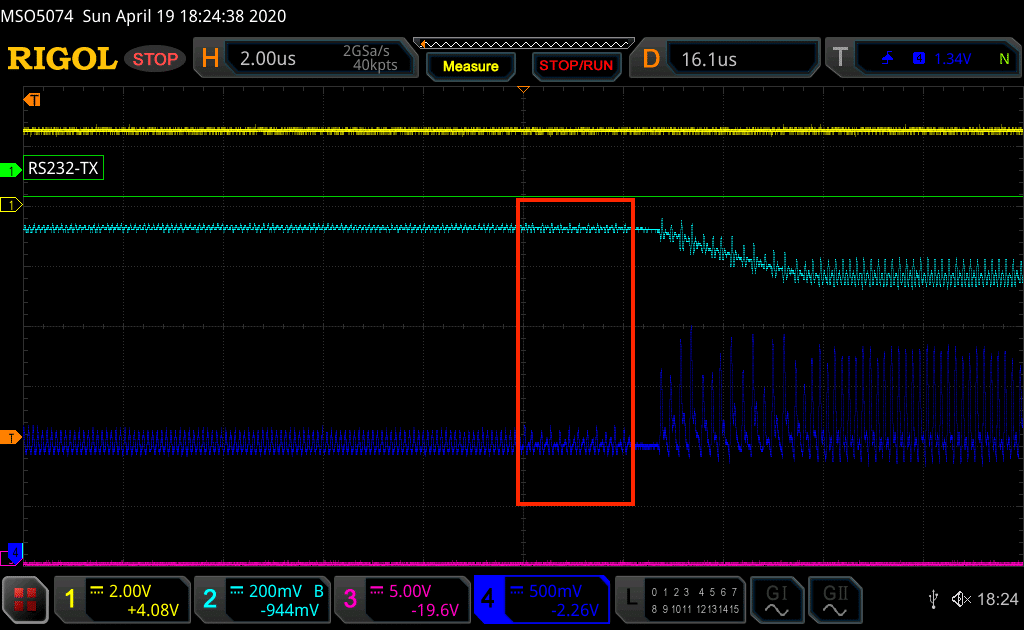This screenshot has width=1024, height=630.
Task: Toggle channel 1 yellow 2.00V panel
Action: (x=121, y=599)
